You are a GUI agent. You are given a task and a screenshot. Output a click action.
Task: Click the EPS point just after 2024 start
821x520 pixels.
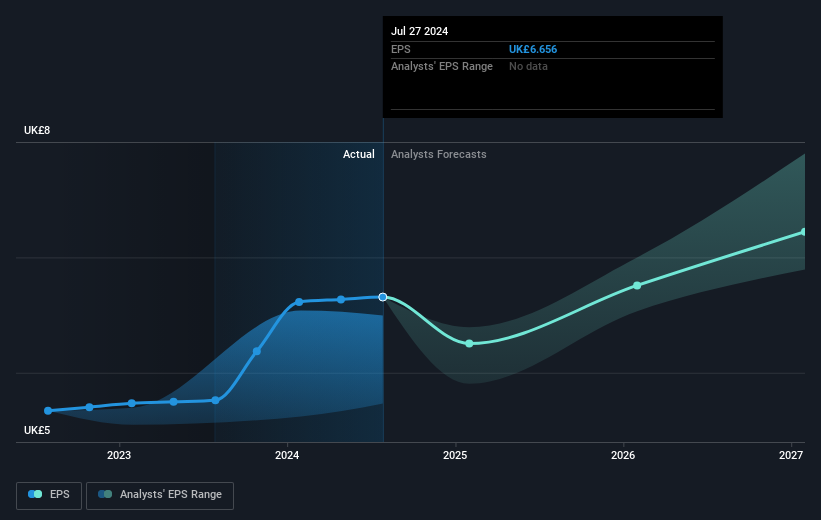299,302
